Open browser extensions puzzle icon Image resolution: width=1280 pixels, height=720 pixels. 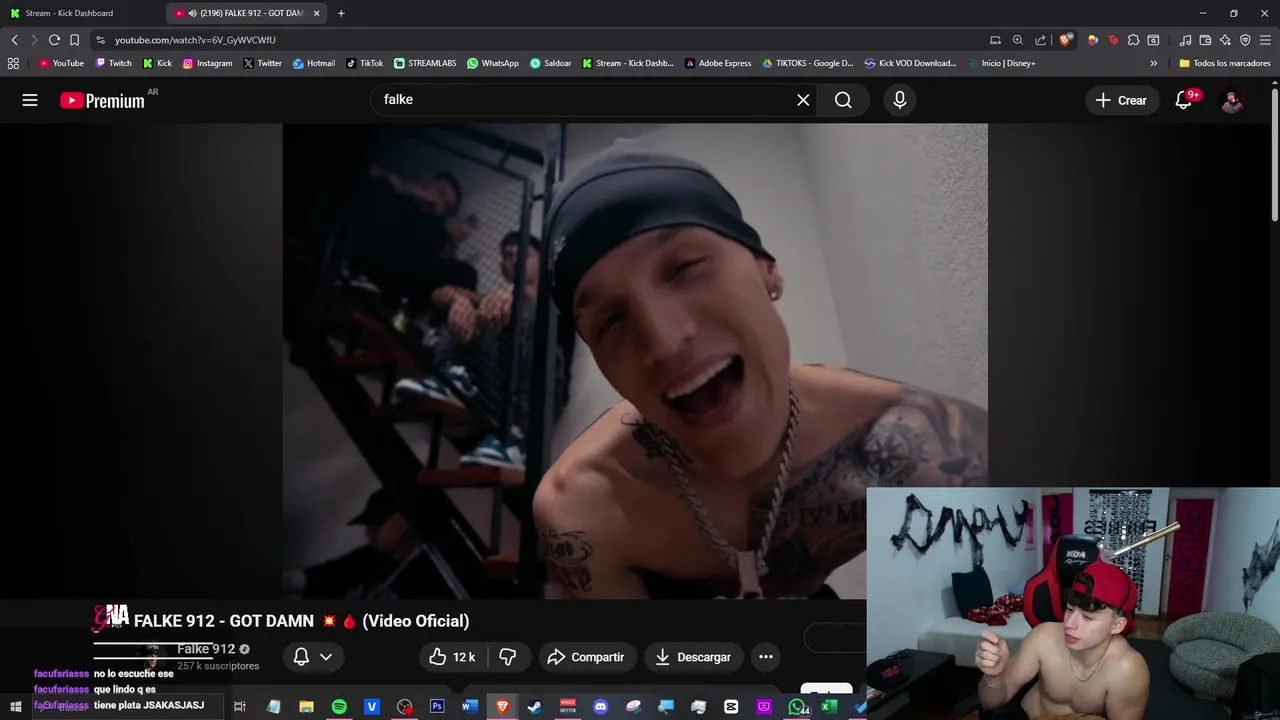pyautogui.click(x=1133, y=40)
